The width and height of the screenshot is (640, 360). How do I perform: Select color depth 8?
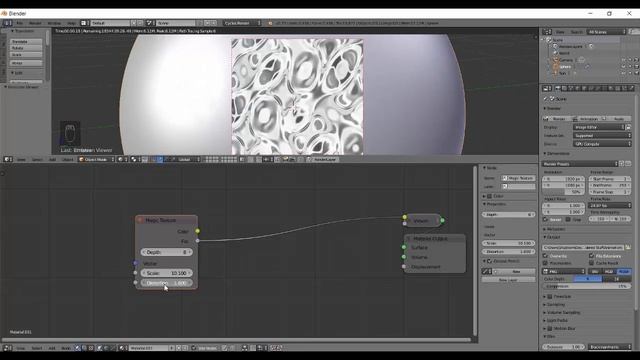click(x=588, y=279)
